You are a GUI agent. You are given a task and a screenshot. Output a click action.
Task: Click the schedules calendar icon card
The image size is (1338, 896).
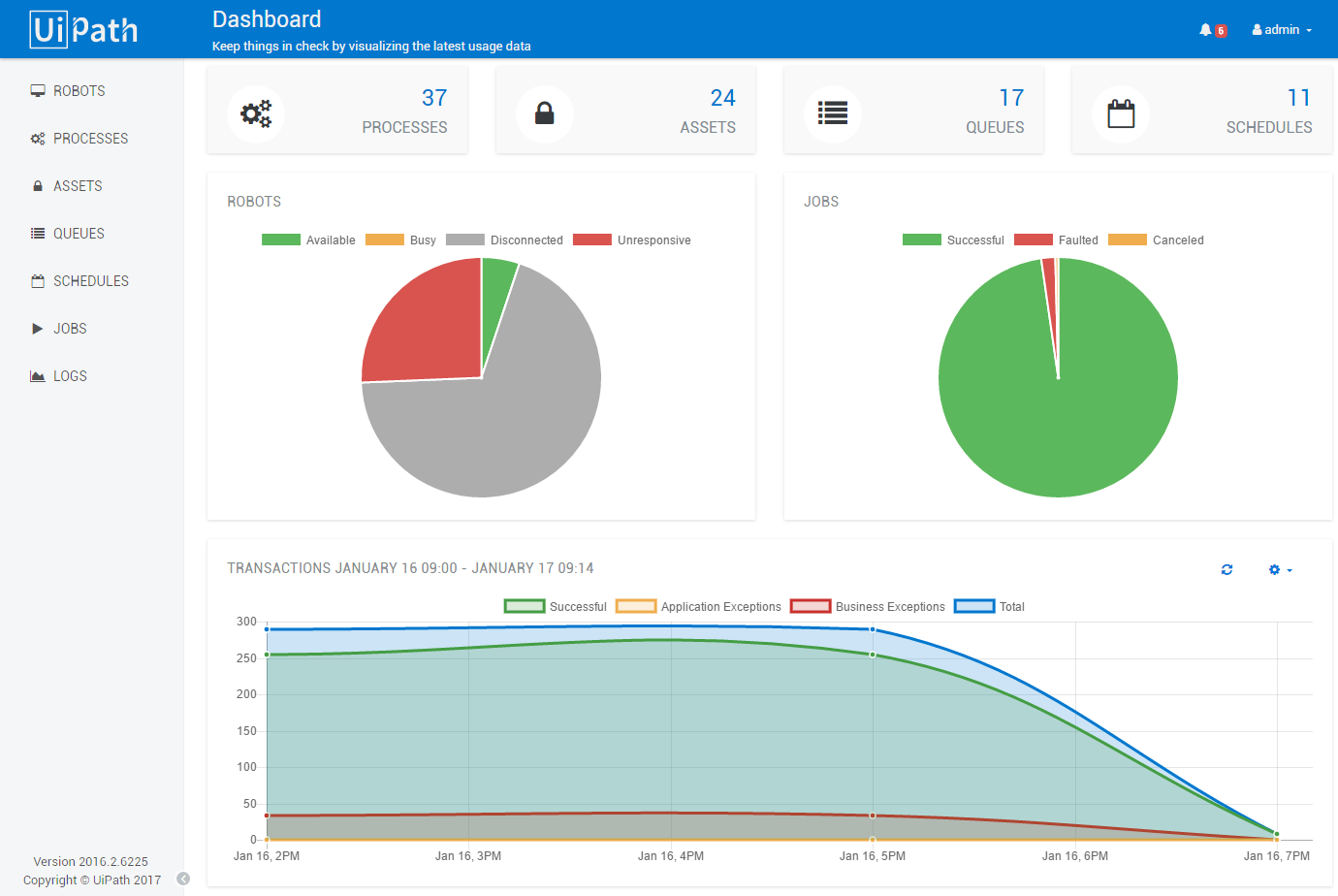coord(1121,114)
